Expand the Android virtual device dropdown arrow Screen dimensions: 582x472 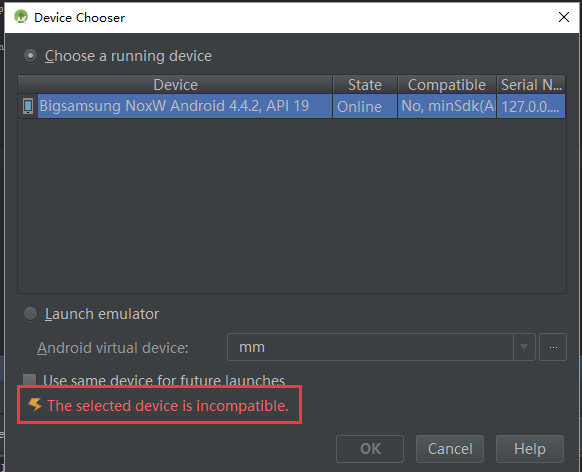click(524, 347)
